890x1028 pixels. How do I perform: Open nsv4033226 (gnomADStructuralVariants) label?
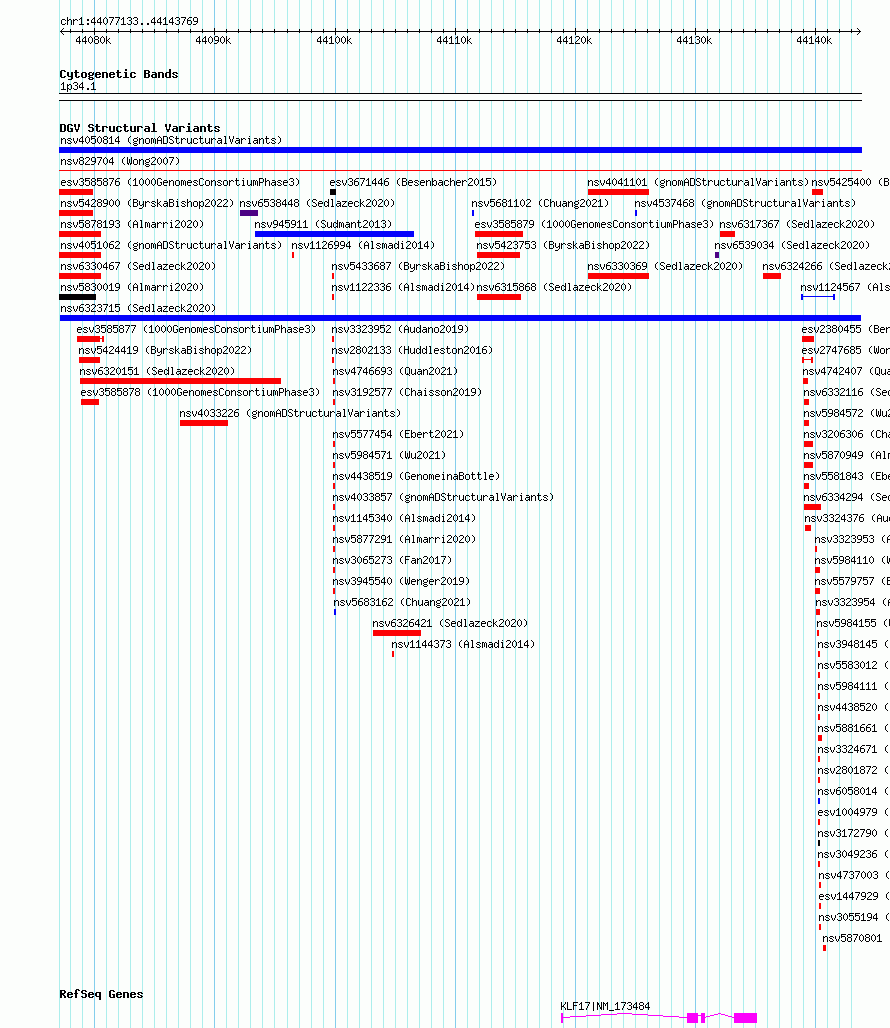290,413
